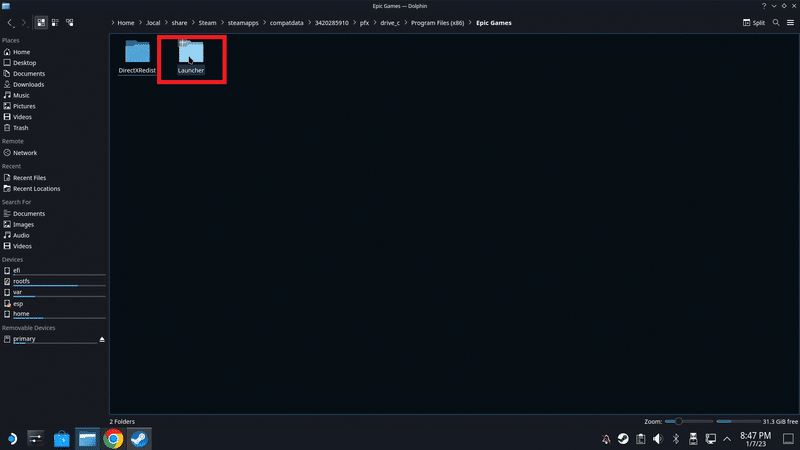Viewport: 800px width, 450px height.
Task: Click the free disk space bar
Action: [738, 421]
